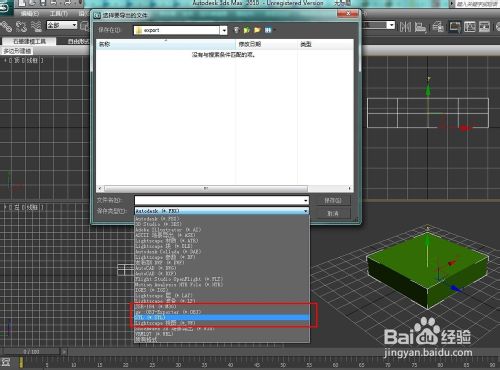The image size is (500, 370).
Task: Switch to the Freeform (自由形式) tab
Action: 77,41
